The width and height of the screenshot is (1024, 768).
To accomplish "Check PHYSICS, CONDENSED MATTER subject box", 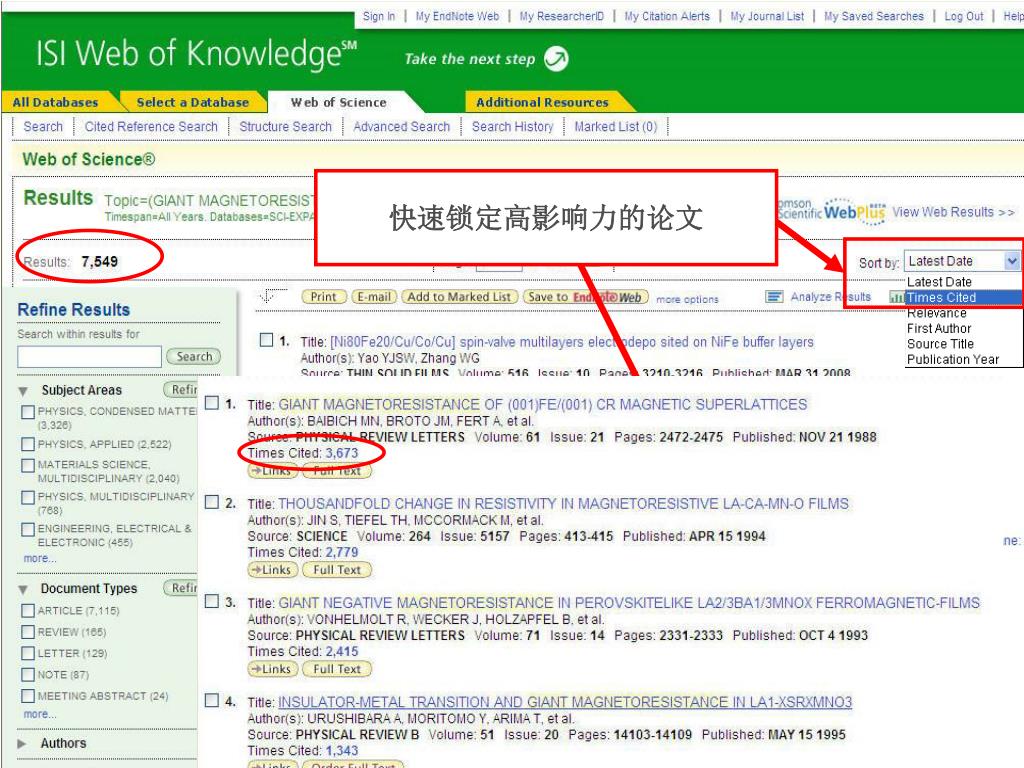I will 28,412.
